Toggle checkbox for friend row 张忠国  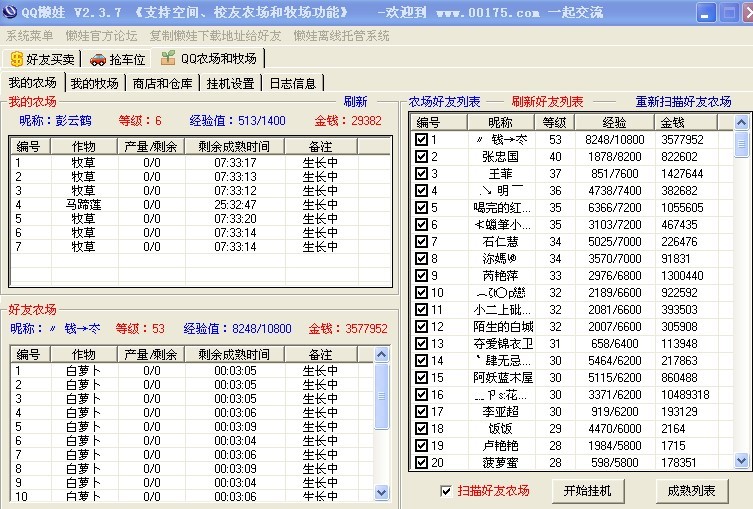(421, 157)
